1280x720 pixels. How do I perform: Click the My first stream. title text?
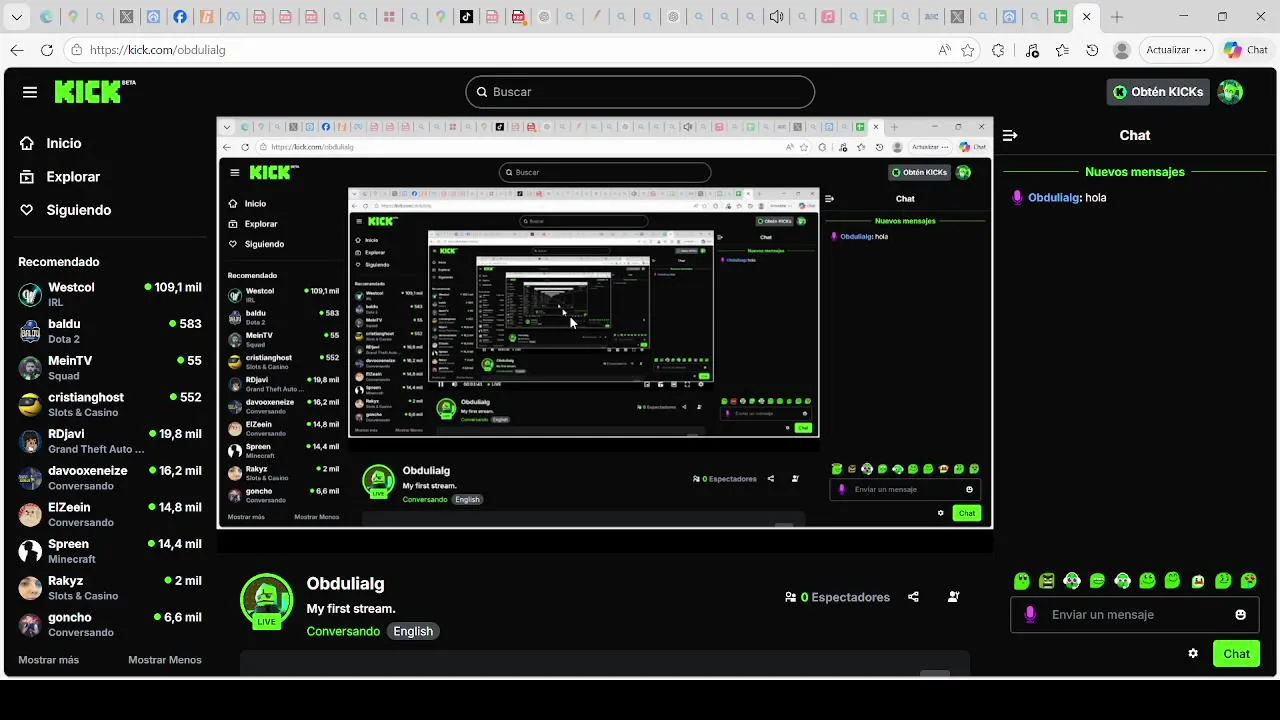[351, 609]
